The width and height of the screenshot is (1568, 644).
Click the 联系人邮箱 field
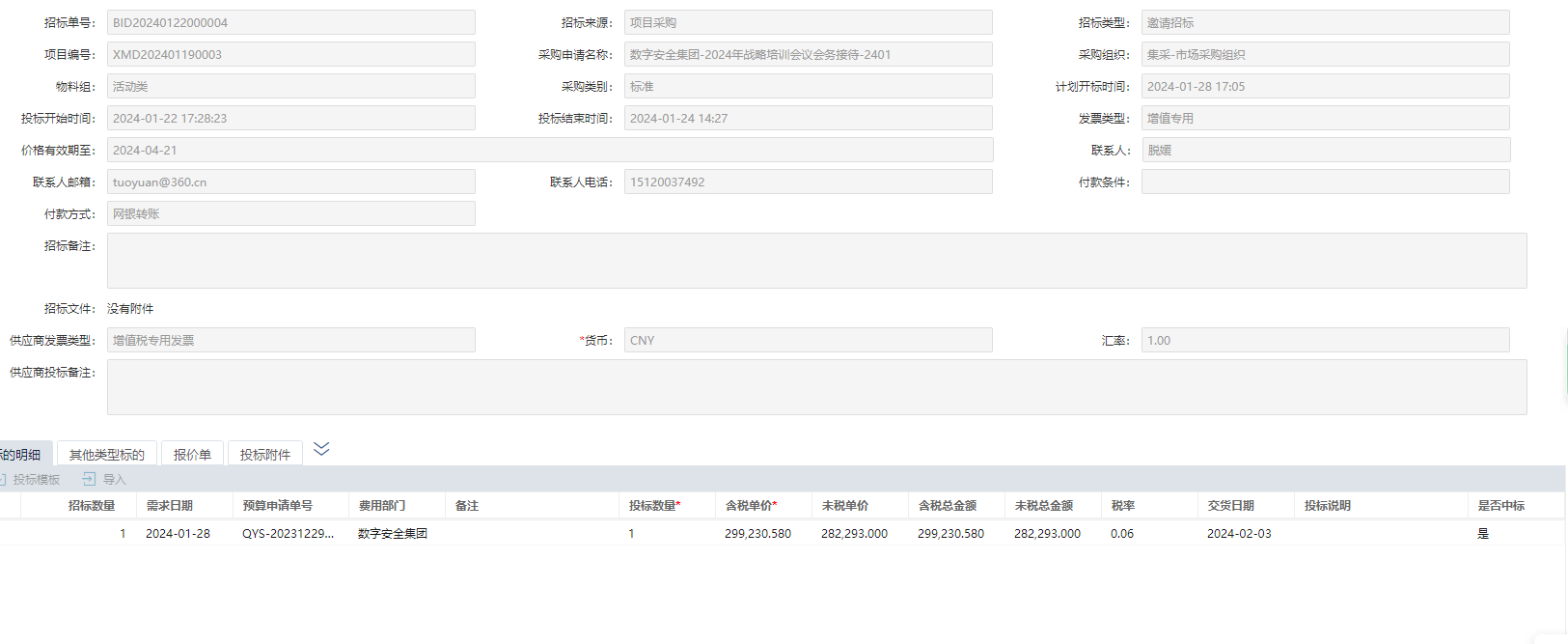[x=290, y=182]
